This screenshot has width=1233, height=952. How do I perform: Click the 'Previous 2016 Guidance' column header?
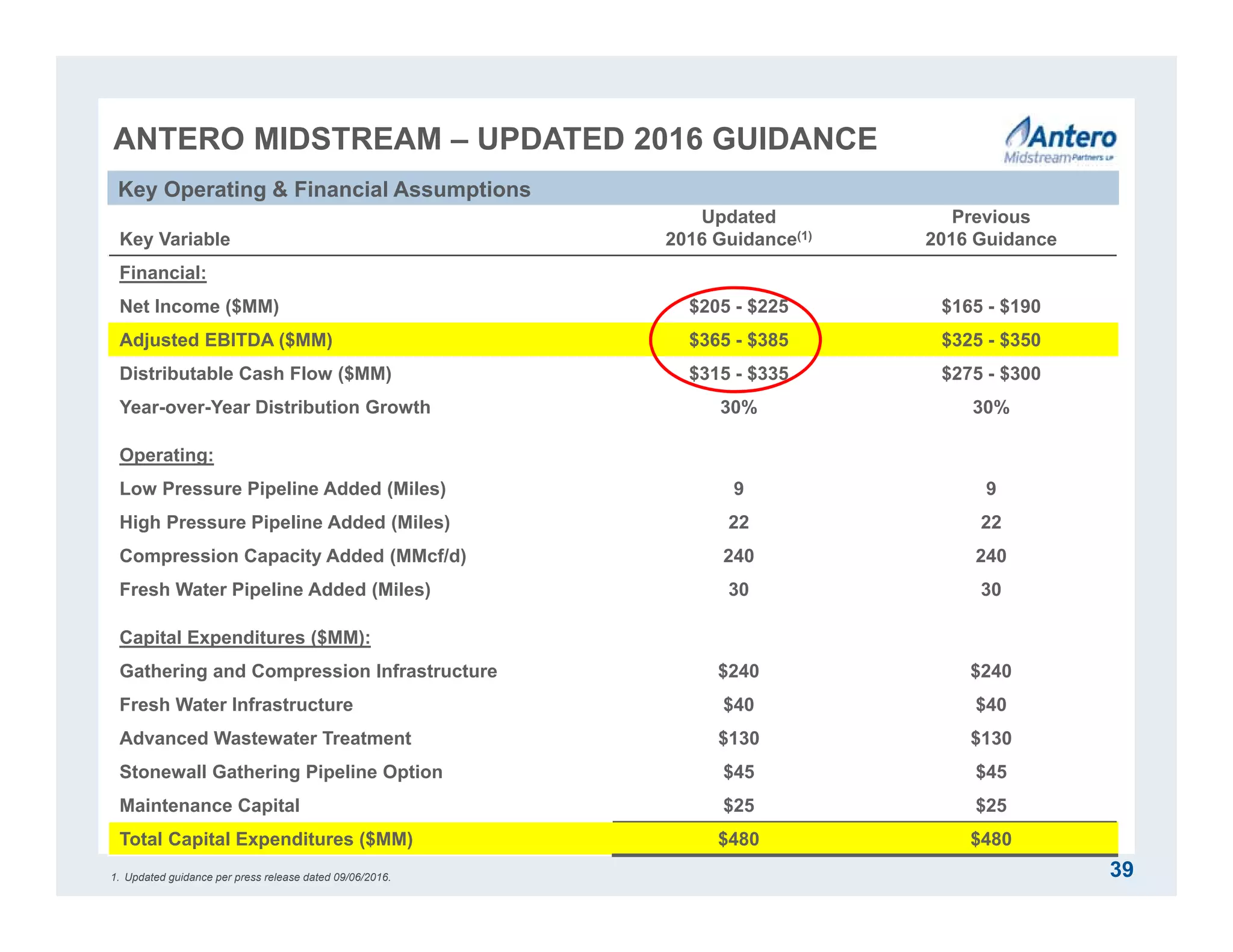991,228
